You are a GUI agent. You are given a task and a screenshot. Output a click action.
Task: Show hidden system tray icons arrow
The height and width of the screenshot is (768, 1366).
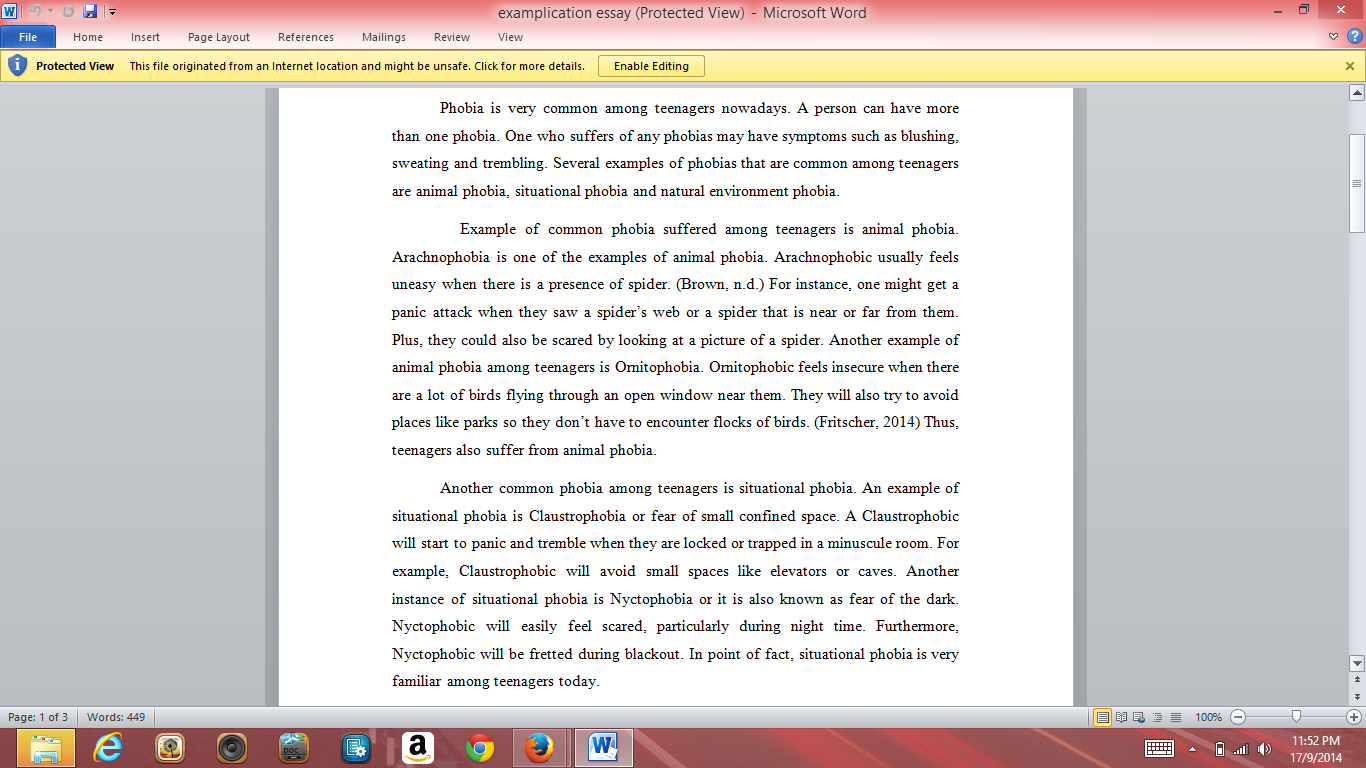pos(1192,748)
